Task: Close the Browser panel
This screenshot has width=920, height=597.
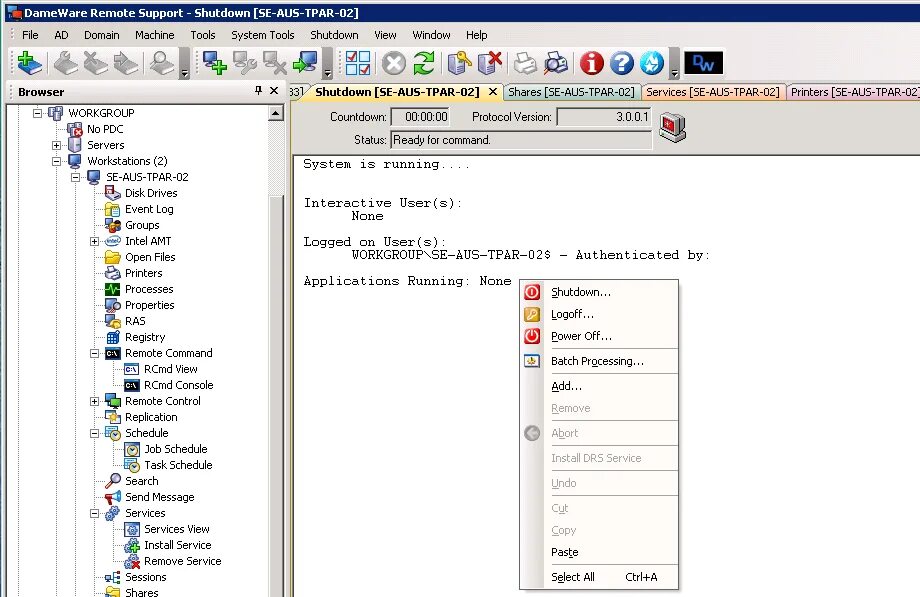Action: click(x=274, y=91)
